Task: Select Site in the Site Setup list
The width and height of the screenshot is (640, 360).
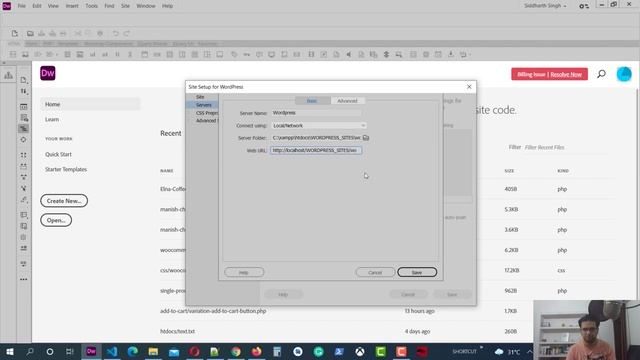Action: pyautogui.click(x=200, y=97)
